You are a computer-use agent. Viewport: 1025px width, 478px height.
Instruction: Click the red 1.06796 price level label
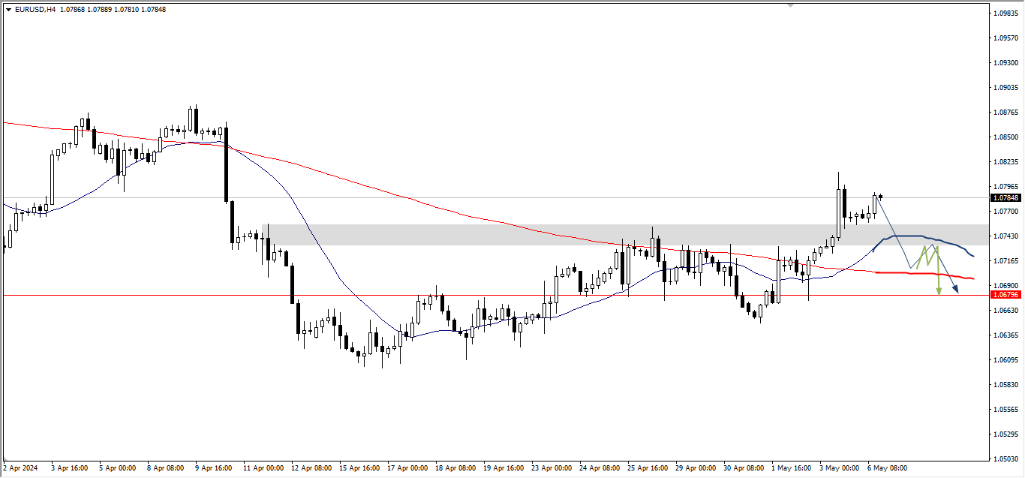[x=1005, y=295]
